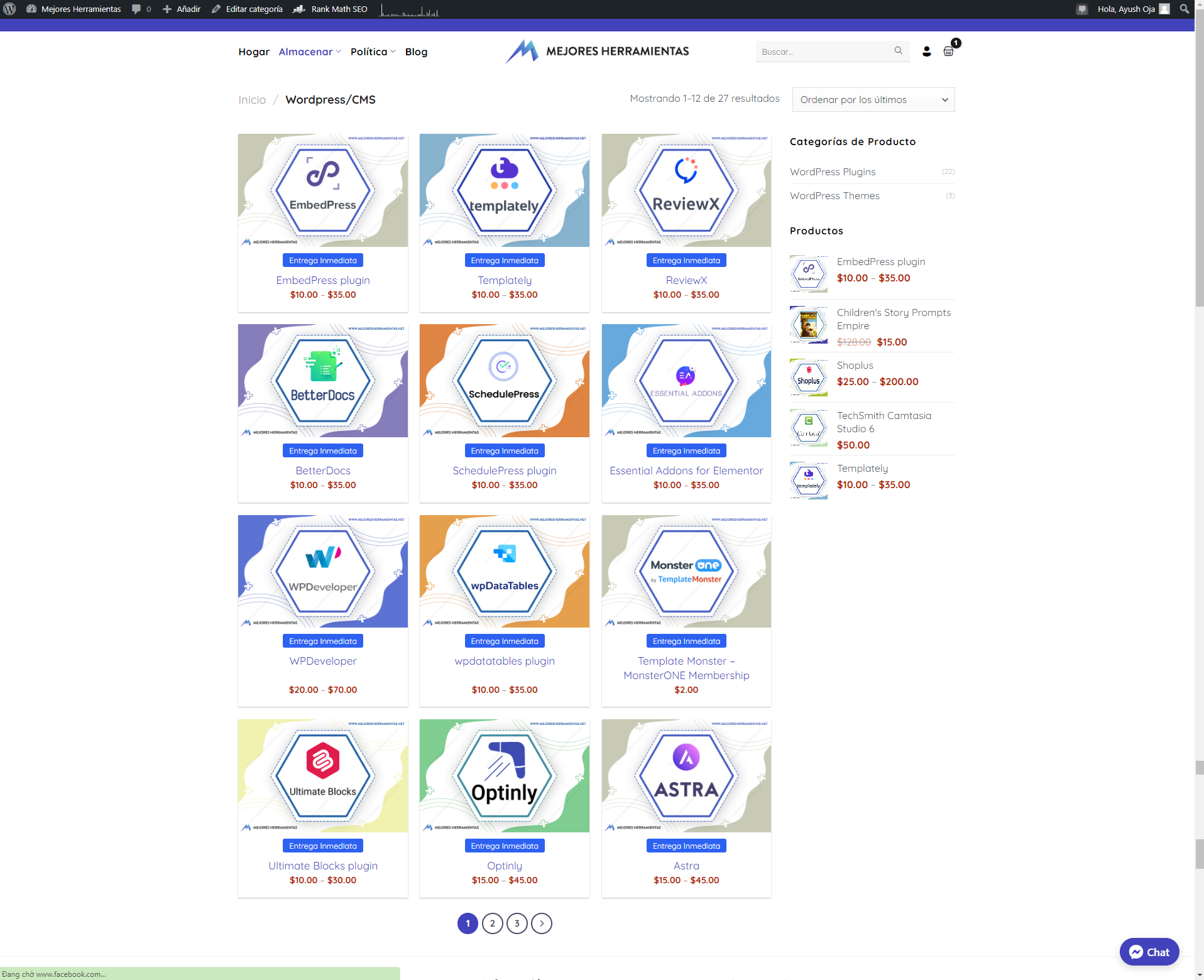
Task: Click the Añadir new content button
Action: (182, 9)
